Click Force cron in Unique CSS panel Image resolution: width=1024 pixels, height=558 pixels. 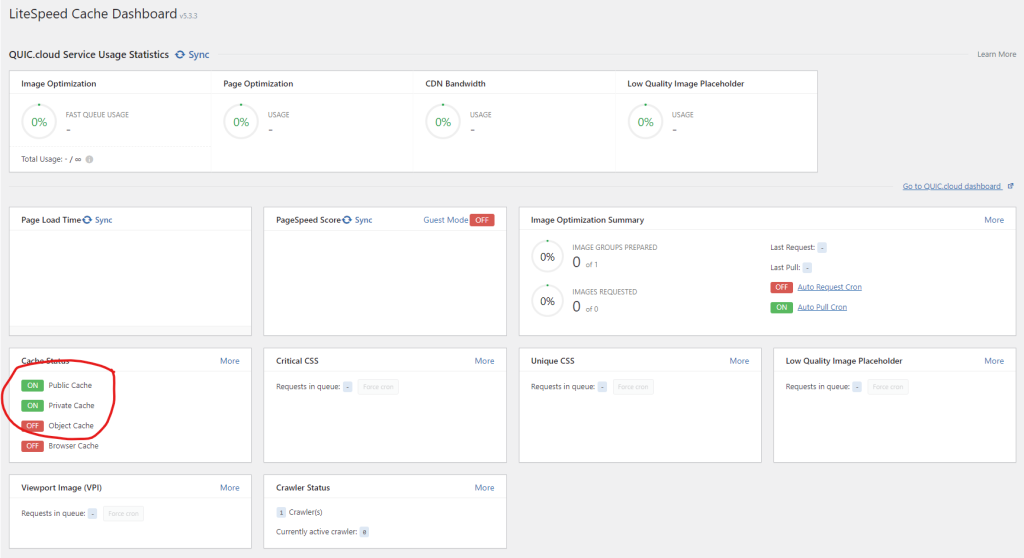(x=633, y=387)
